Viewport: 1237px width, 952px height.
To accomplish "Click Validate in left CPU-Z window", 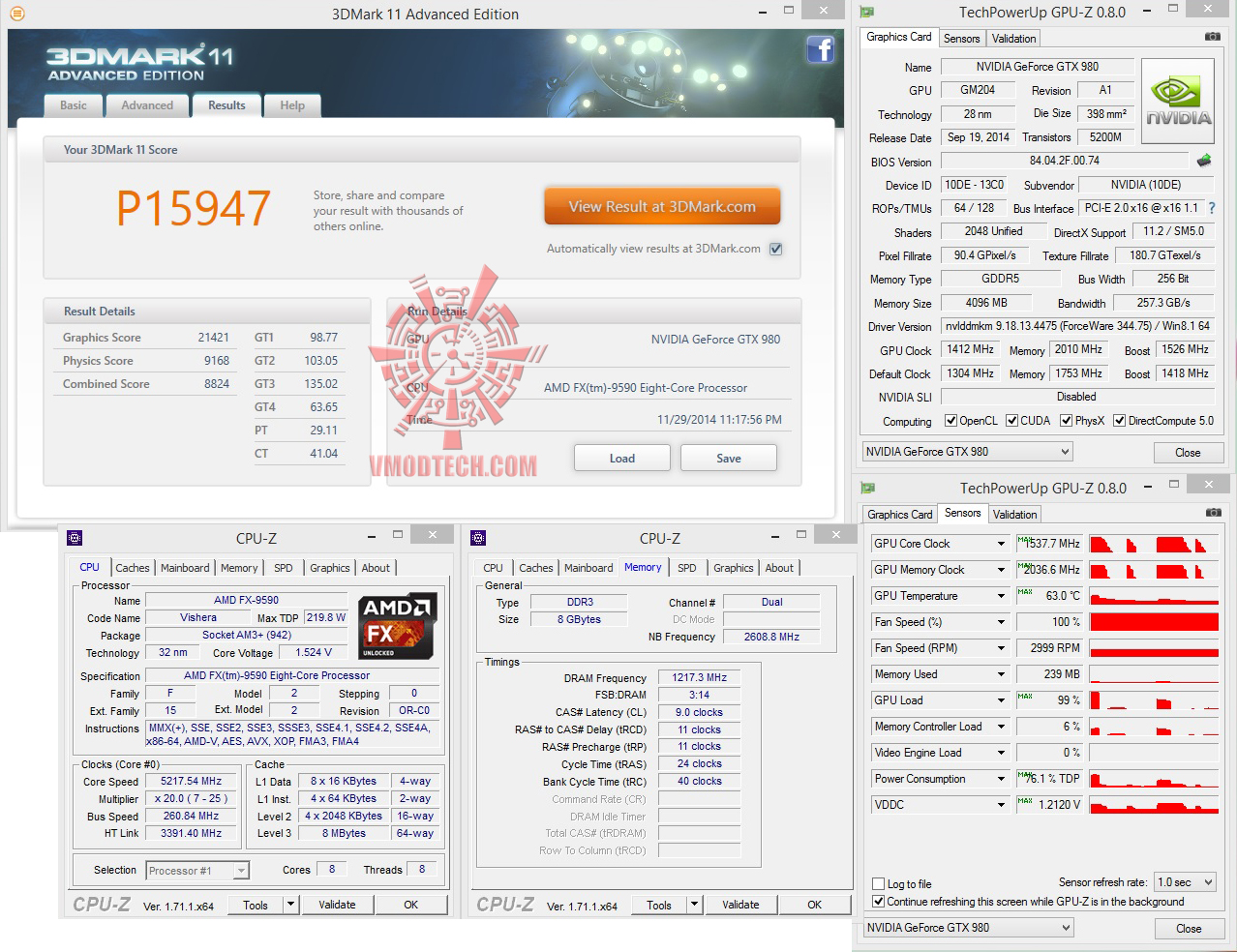I will (337, 905).
